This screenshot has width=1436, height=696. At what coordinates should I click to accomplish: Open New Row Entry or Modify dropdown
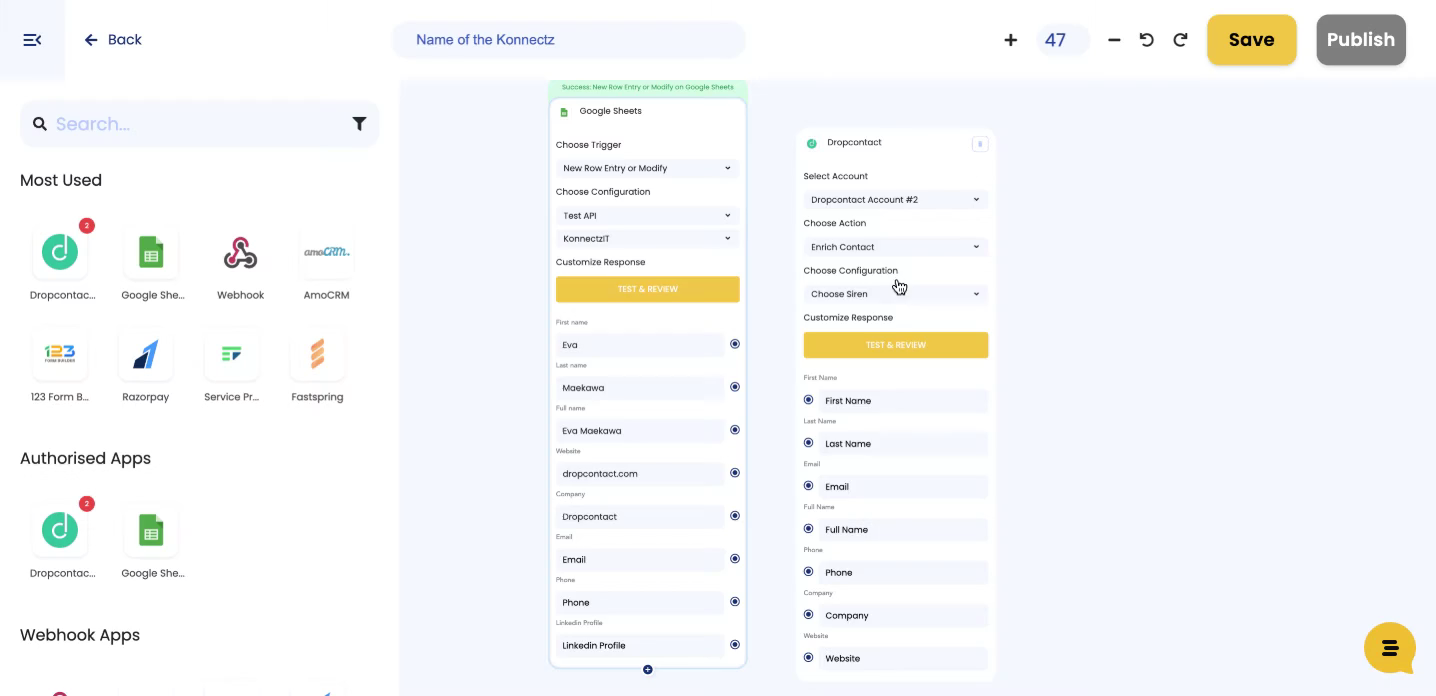[x=647, y=168]
